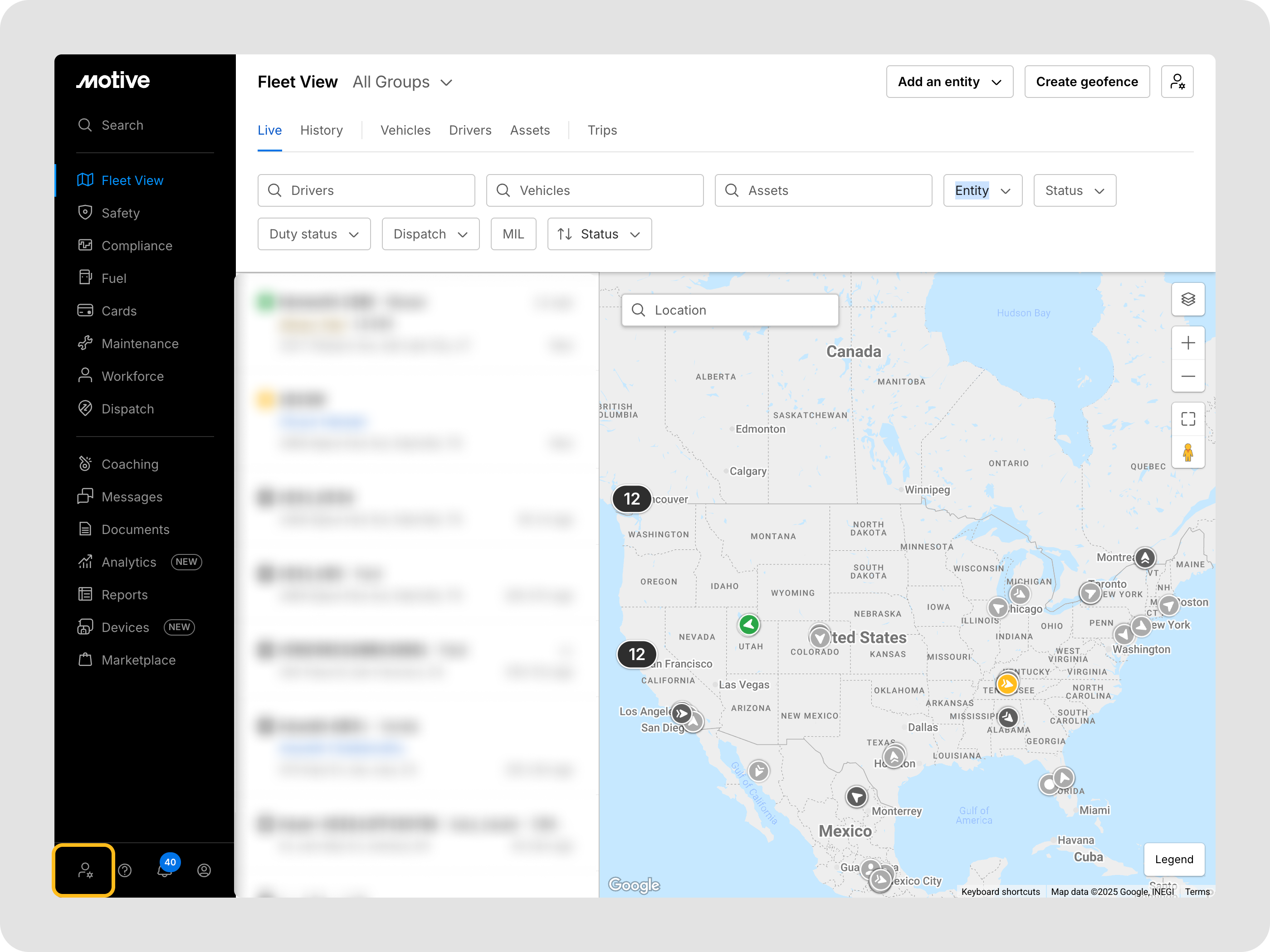
Task: Open user settings icon next to Create geofence
Action: point(1177,82)
